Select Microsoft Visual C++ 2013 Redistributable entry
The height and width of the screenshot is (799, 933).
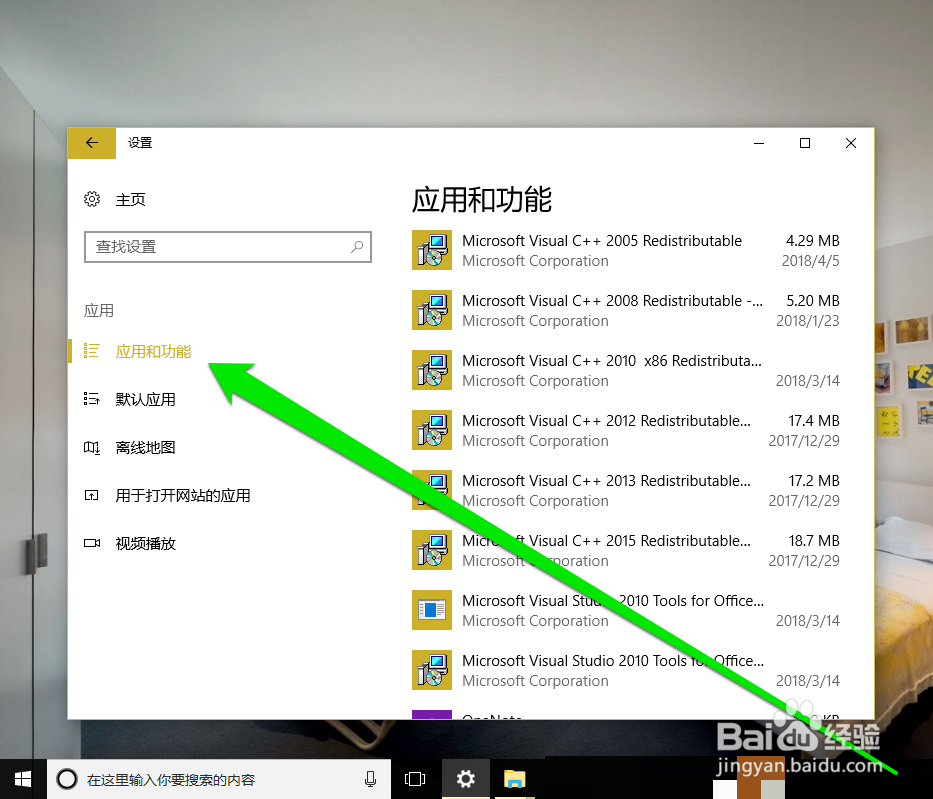coord(625,490)
